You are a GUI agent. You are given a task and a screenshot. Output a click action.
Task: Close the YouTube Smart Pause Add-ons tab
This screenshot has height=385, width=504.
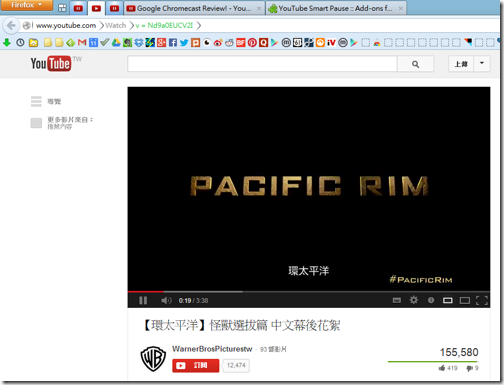click(x=401, y=9)
